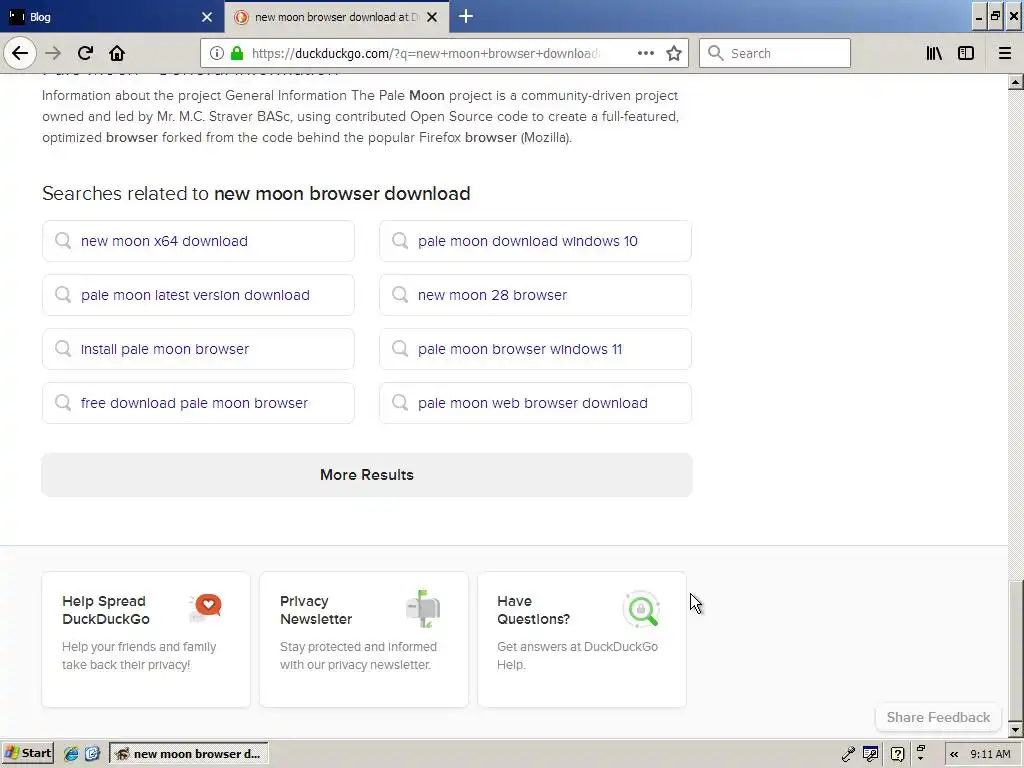Toggle the sidebars icon
Viewport: 1024px width, 768px height.
coord(966,53)
